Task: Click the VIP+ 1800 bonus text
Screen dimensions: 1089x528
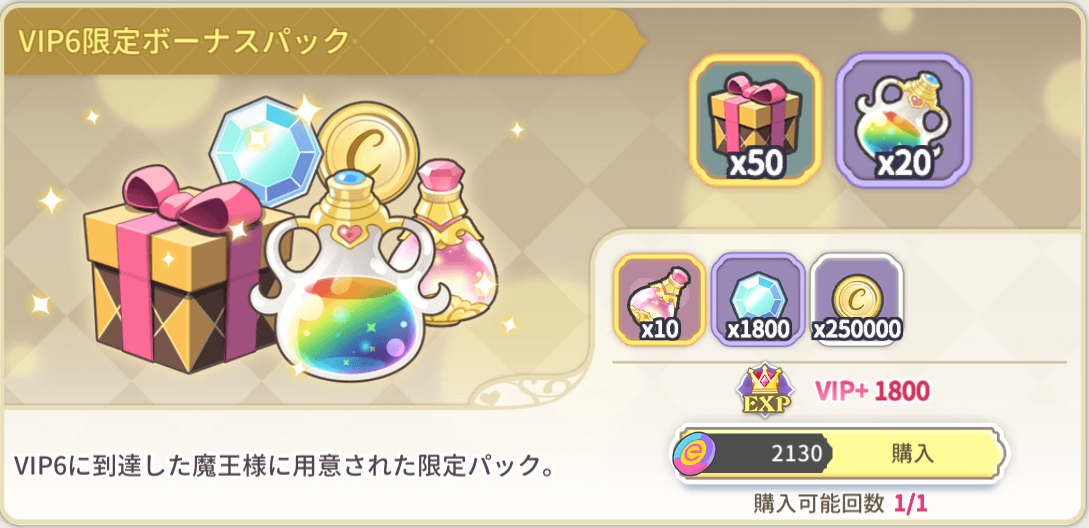Action: click(x=872, y=392)
